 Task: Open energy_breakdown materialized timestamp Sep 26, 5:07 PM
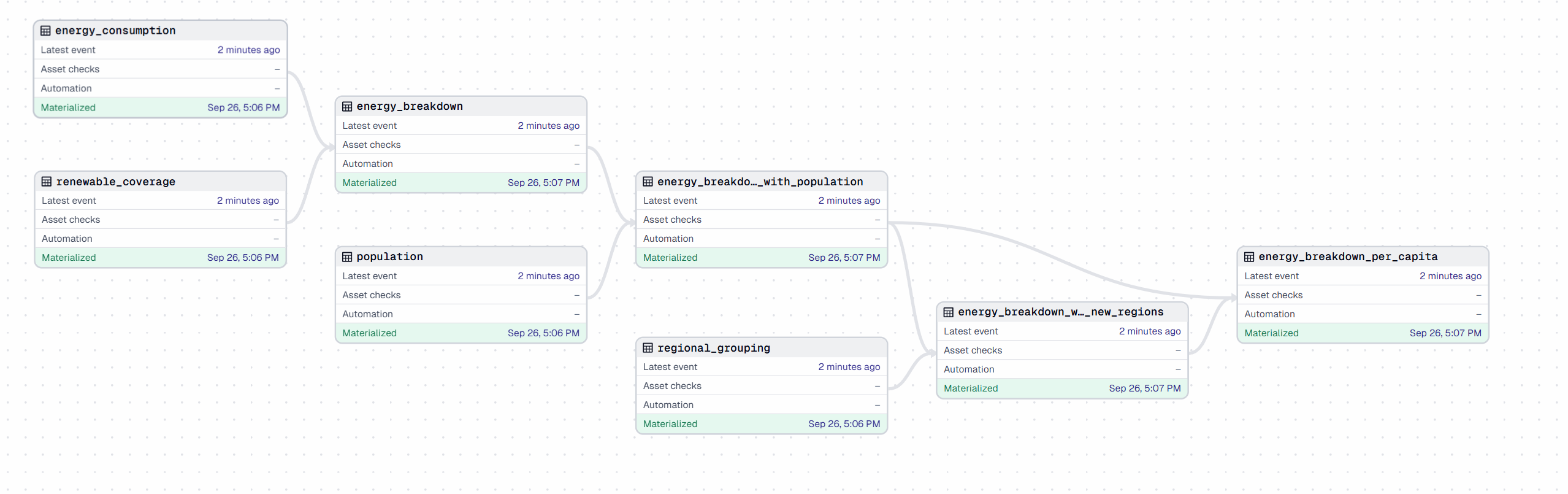543,183
